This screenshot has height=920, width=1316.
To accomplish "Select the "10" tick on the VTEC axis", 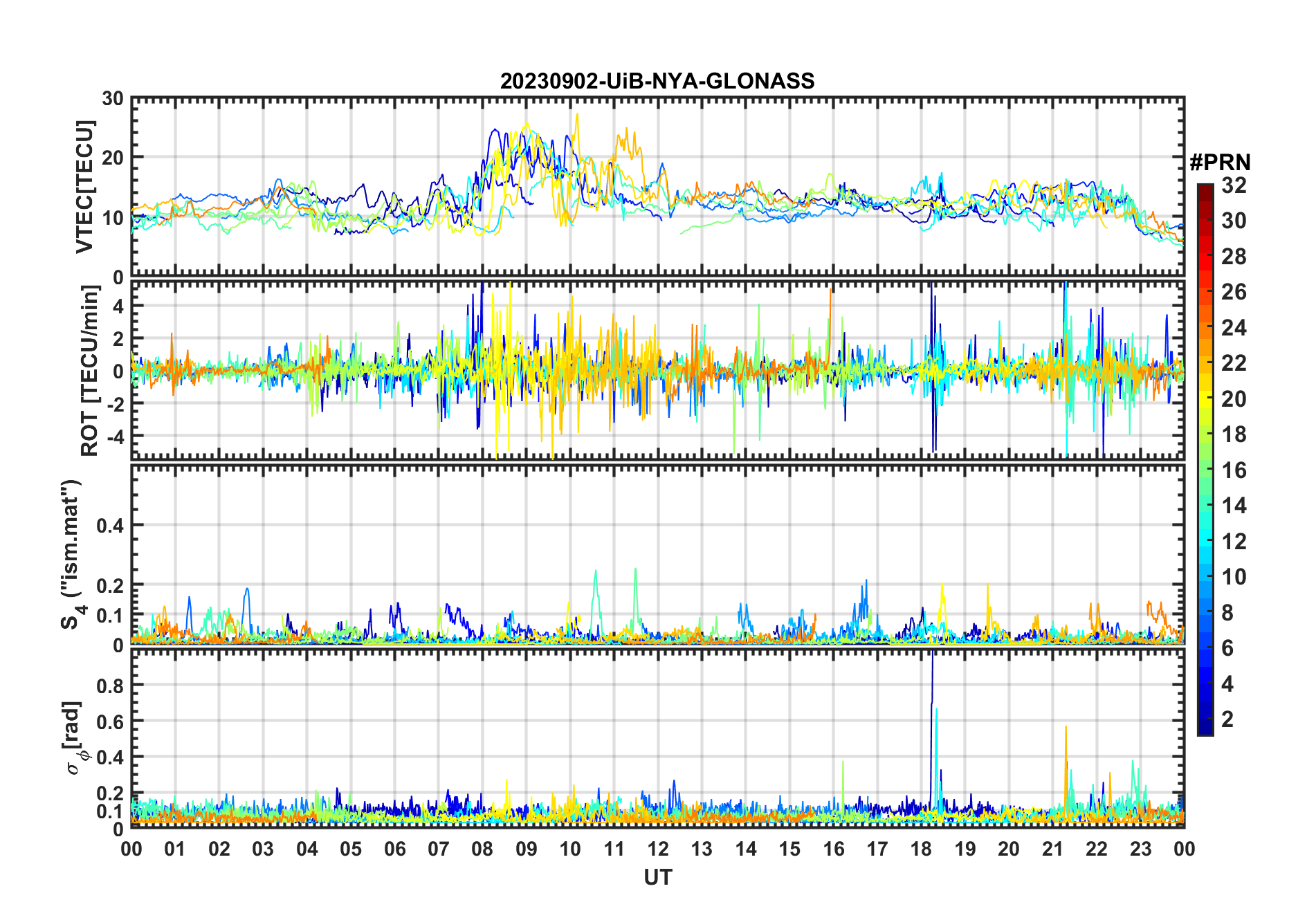I will (x=113, y=217).
